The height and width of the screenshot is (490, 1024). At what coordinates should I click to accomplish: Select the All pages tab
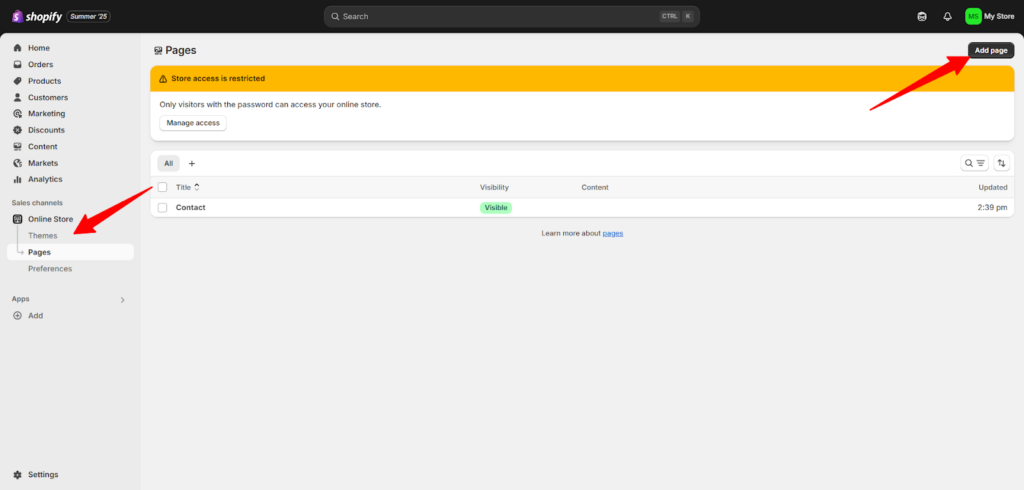coord(168,163)
